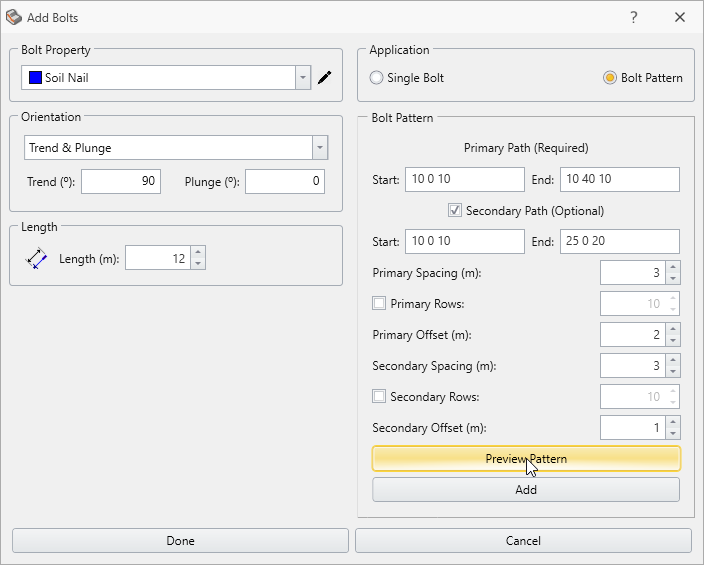Image resolution: width=704 pixels, height=565 pixels.
Task: Increase Length with the up spinner arrow
Action: (198, 252)
